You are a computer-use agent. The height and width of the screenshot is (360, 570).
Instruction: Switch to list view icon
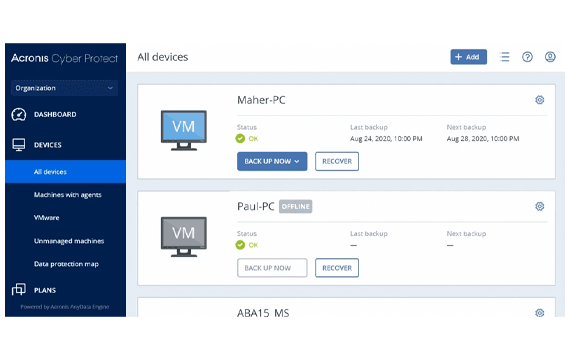click(505, 57)
